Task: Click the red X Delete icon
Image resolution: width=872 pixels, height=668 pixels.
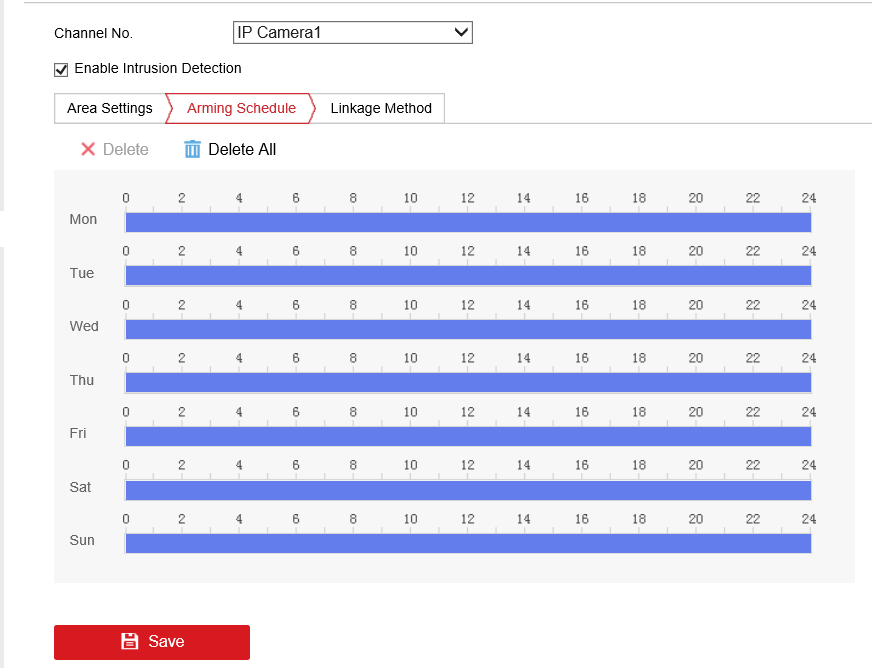Action: (88, 149)
